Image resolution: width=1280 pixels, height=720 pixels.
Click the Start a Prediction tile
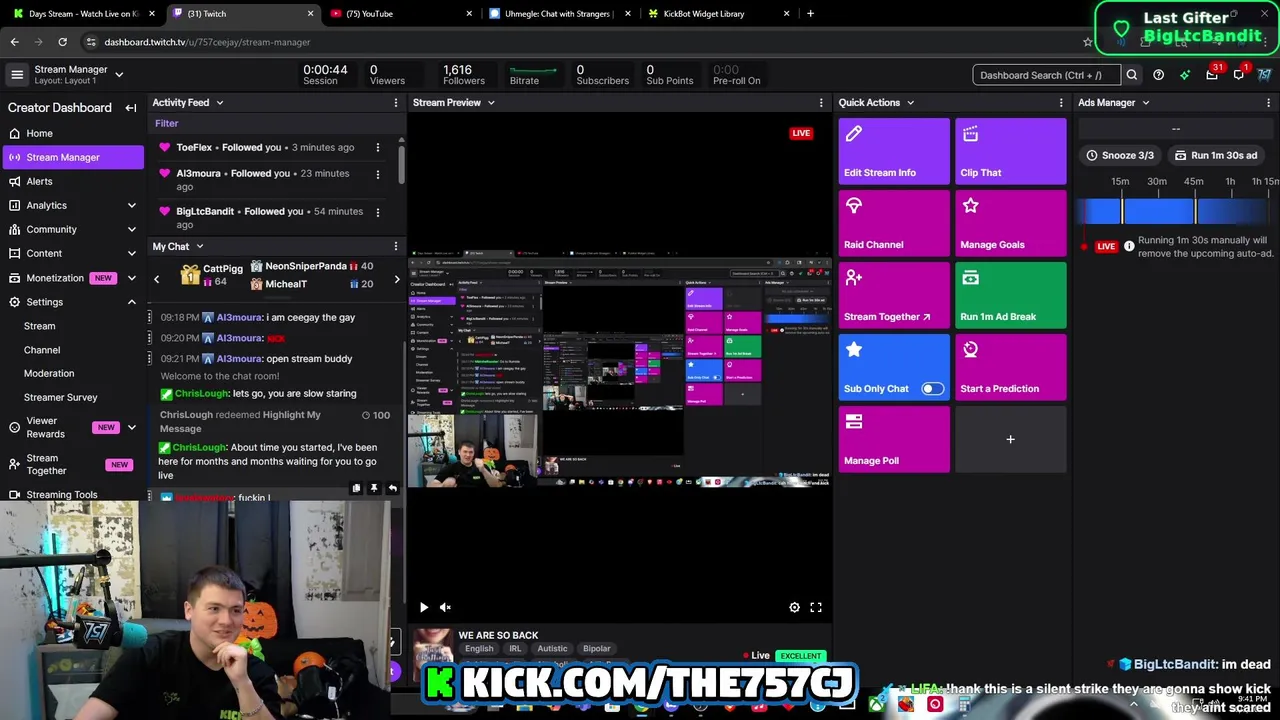[x=1011, y=367]
